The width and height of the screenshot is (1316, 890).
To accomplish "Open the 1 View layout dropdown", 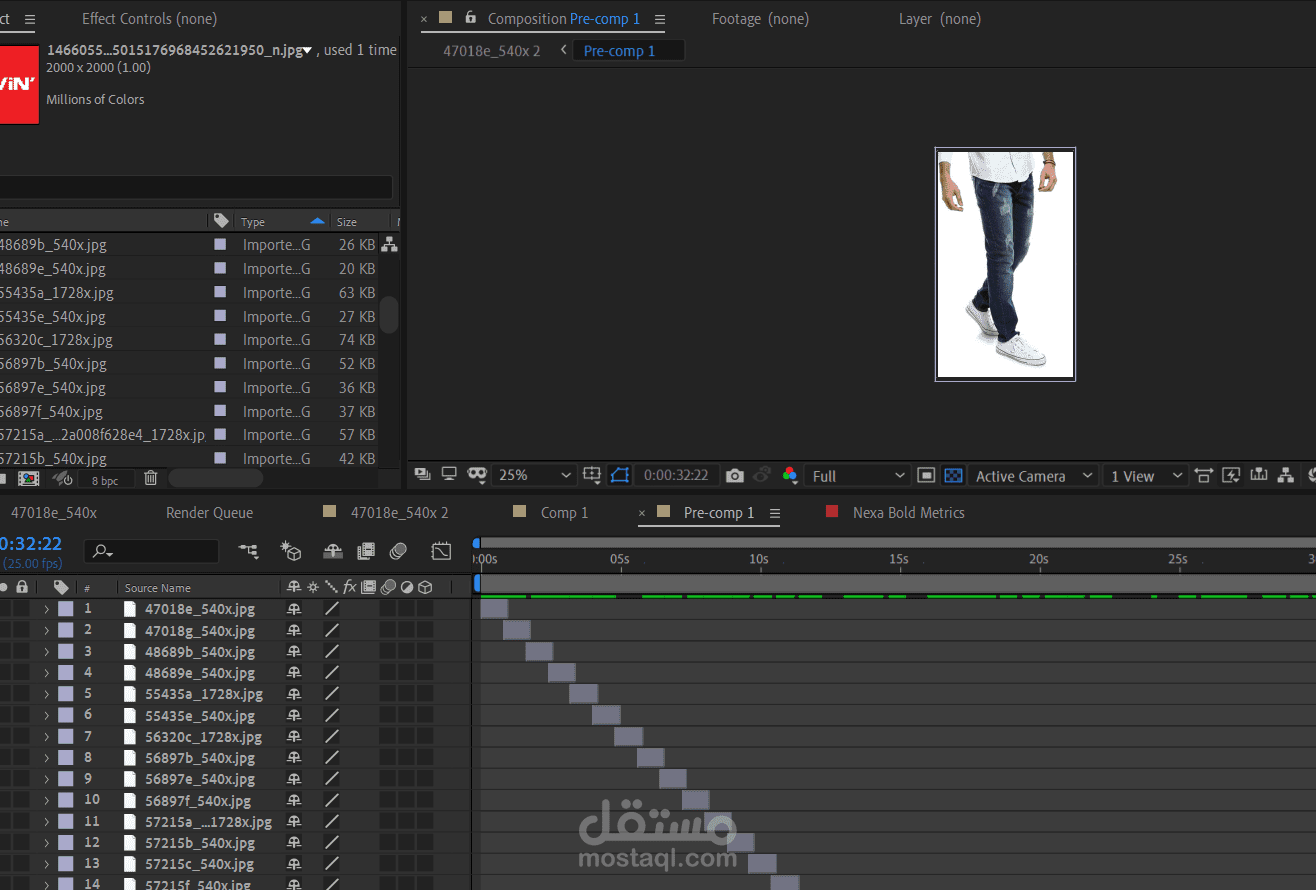I will coord(1145,476).
